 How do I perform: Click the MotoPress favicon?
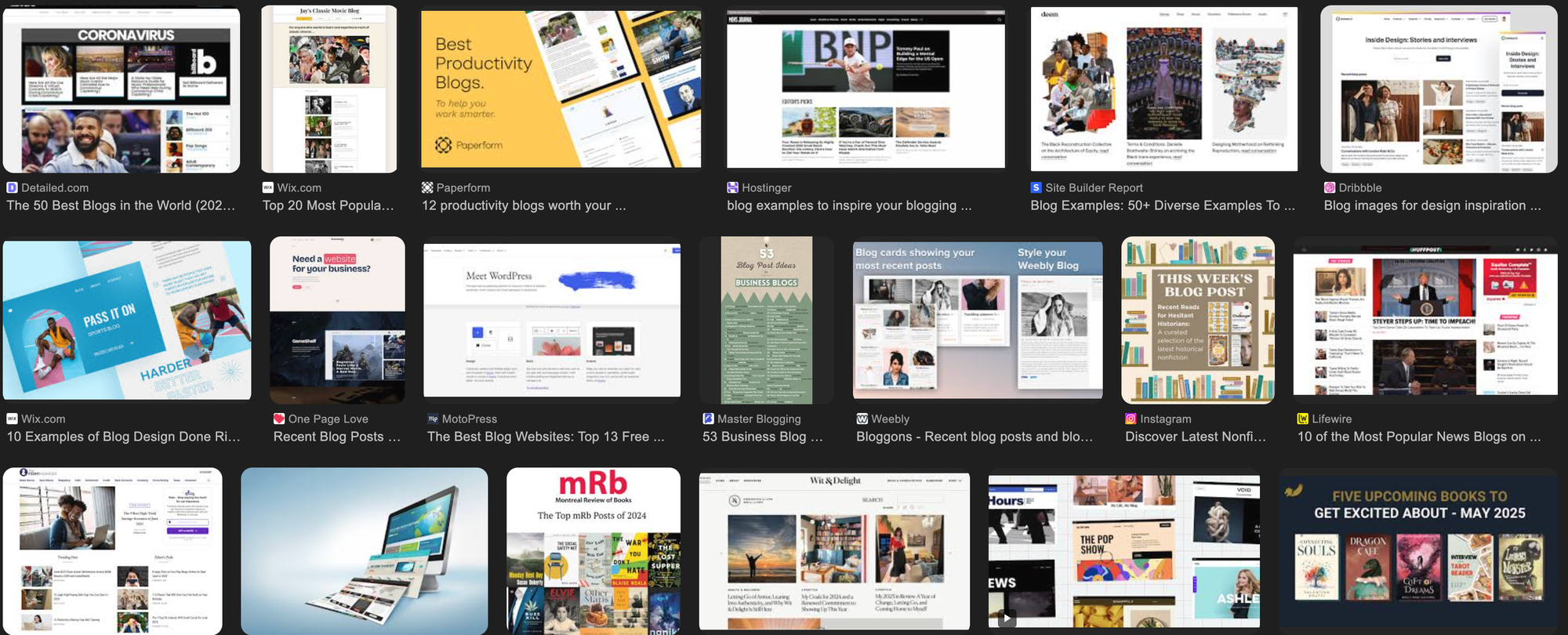[433, 419]
